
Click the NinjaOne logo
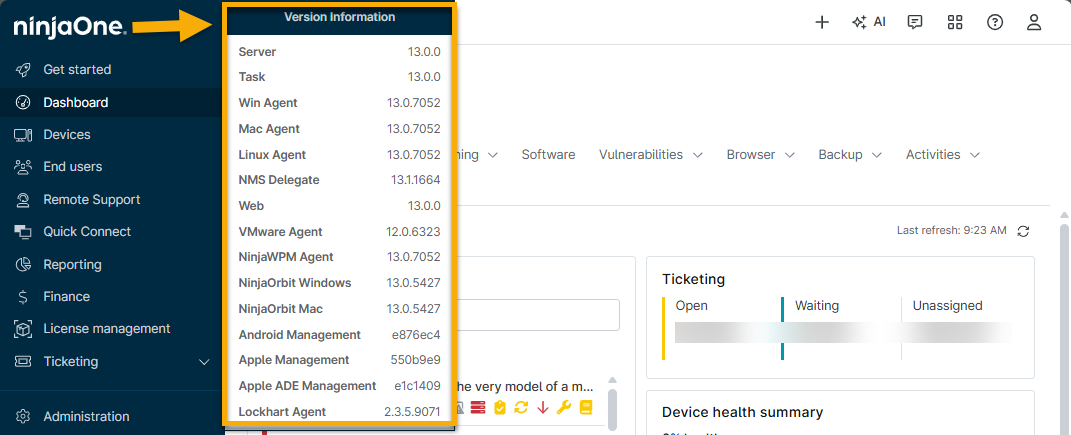point(70,27)
